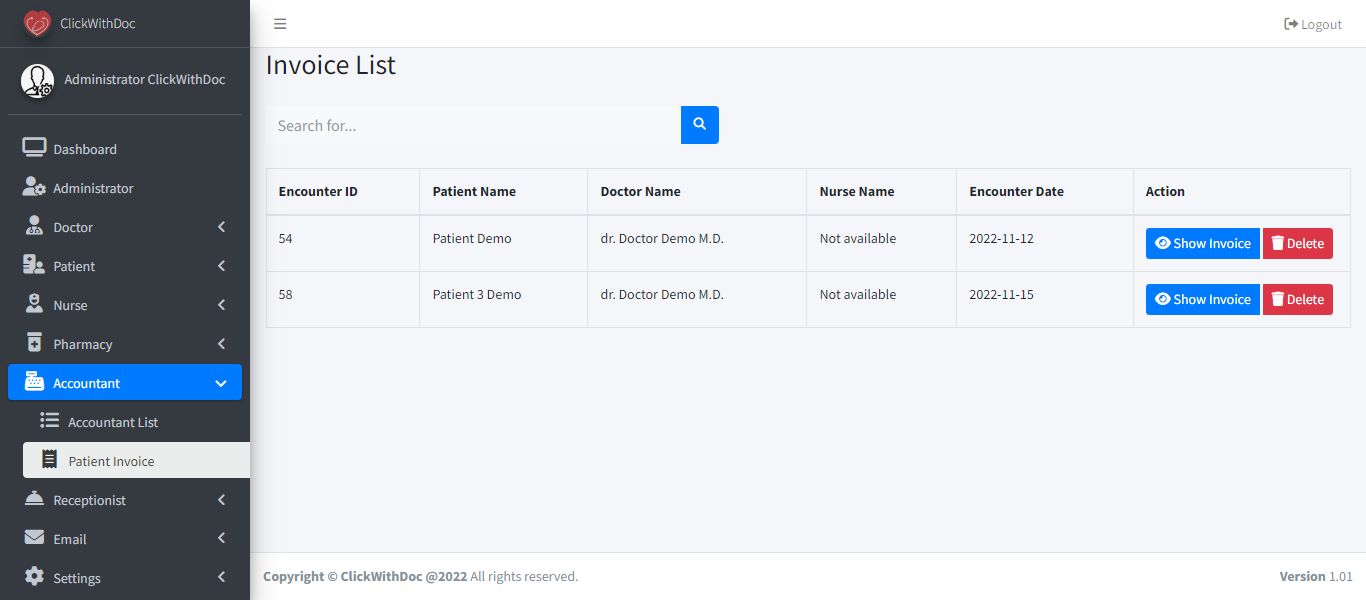Click the administrator profile avatar icon
Screen dimensions: 1366x600
click(38, 80)
